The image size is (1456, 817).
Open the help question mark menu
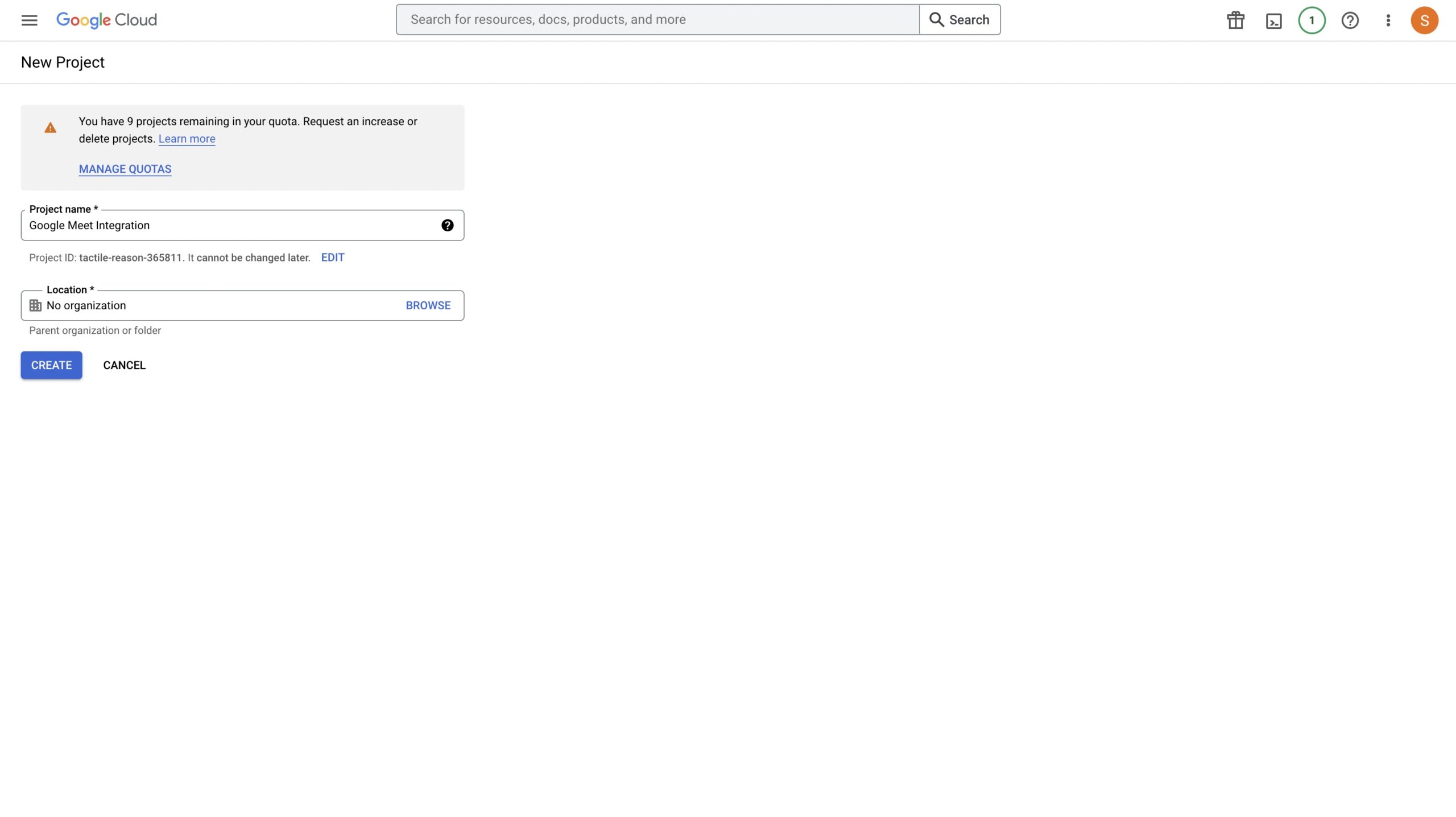pos(1350,20)
